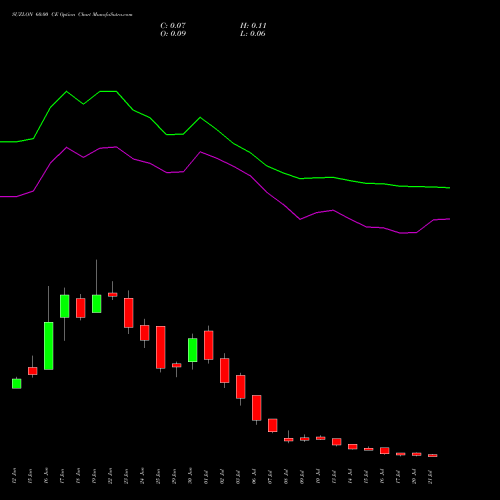
Task: Select the close value C: 0.07
Action: click(x=173, y=26)
